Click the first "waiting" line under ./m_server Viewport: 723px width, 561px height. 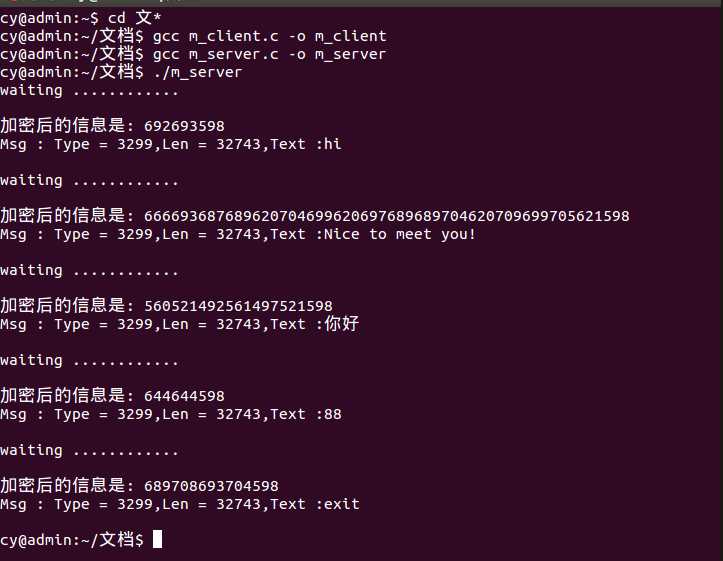pos(89,90)
